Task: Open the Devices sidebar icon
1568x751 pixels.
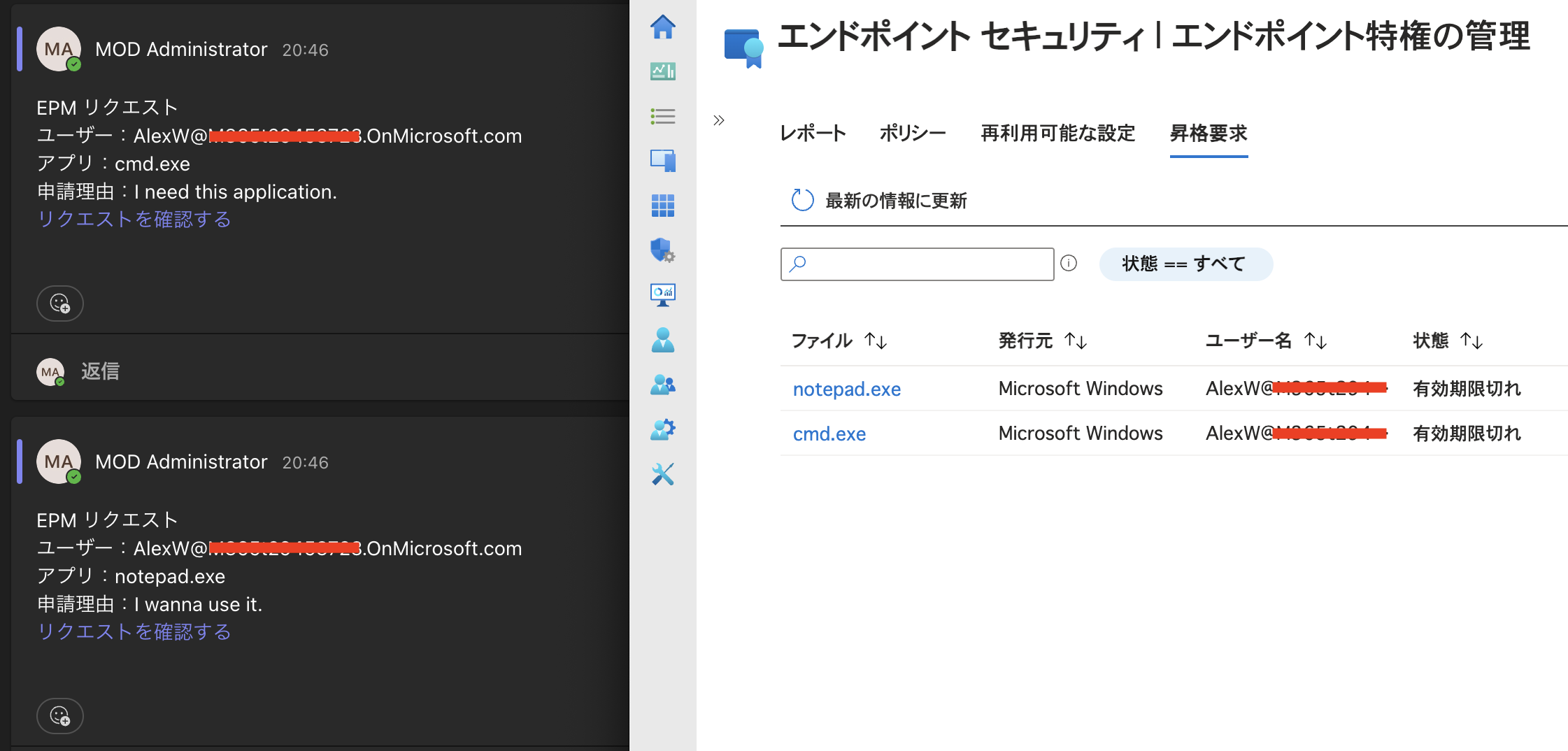Action: pyautogui.click(x=662, y=161)
